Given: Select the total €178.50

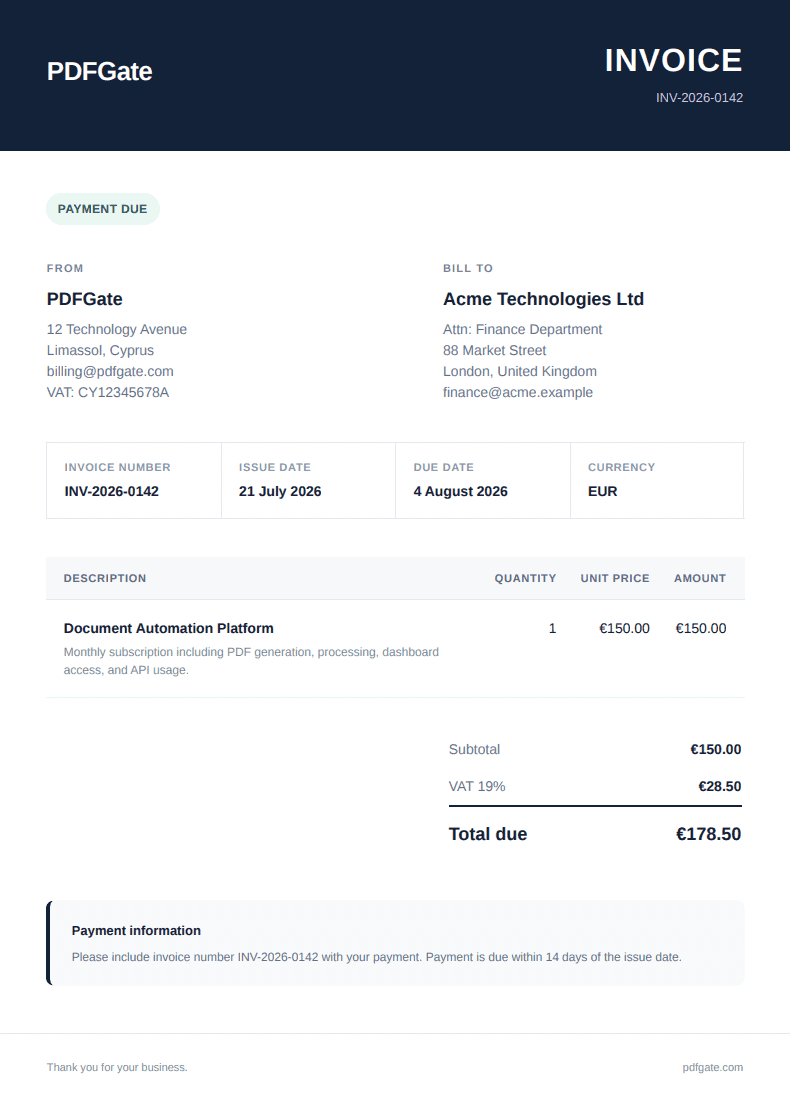Looking at the screenshot, I should click(708, 834).
